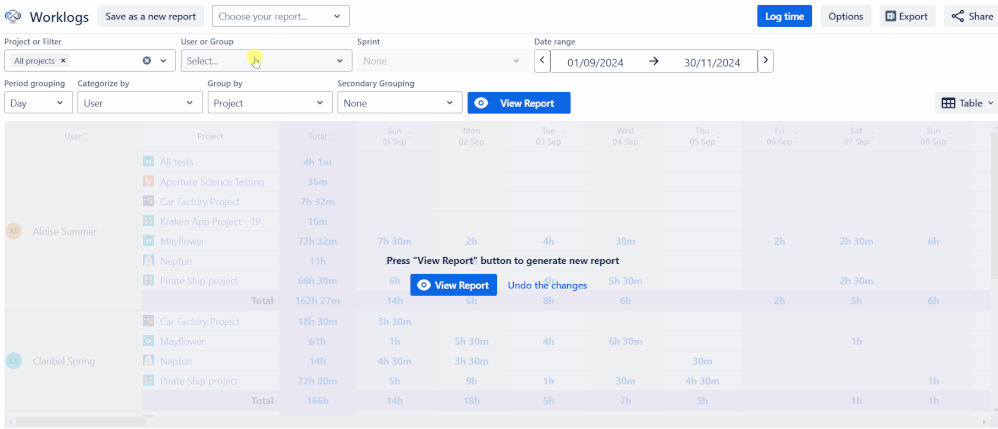This screenshot has height=429, width=998.
Task: Click the Fri 06 Sep column header
Action: pyautogui.click(x=779, y=136)
